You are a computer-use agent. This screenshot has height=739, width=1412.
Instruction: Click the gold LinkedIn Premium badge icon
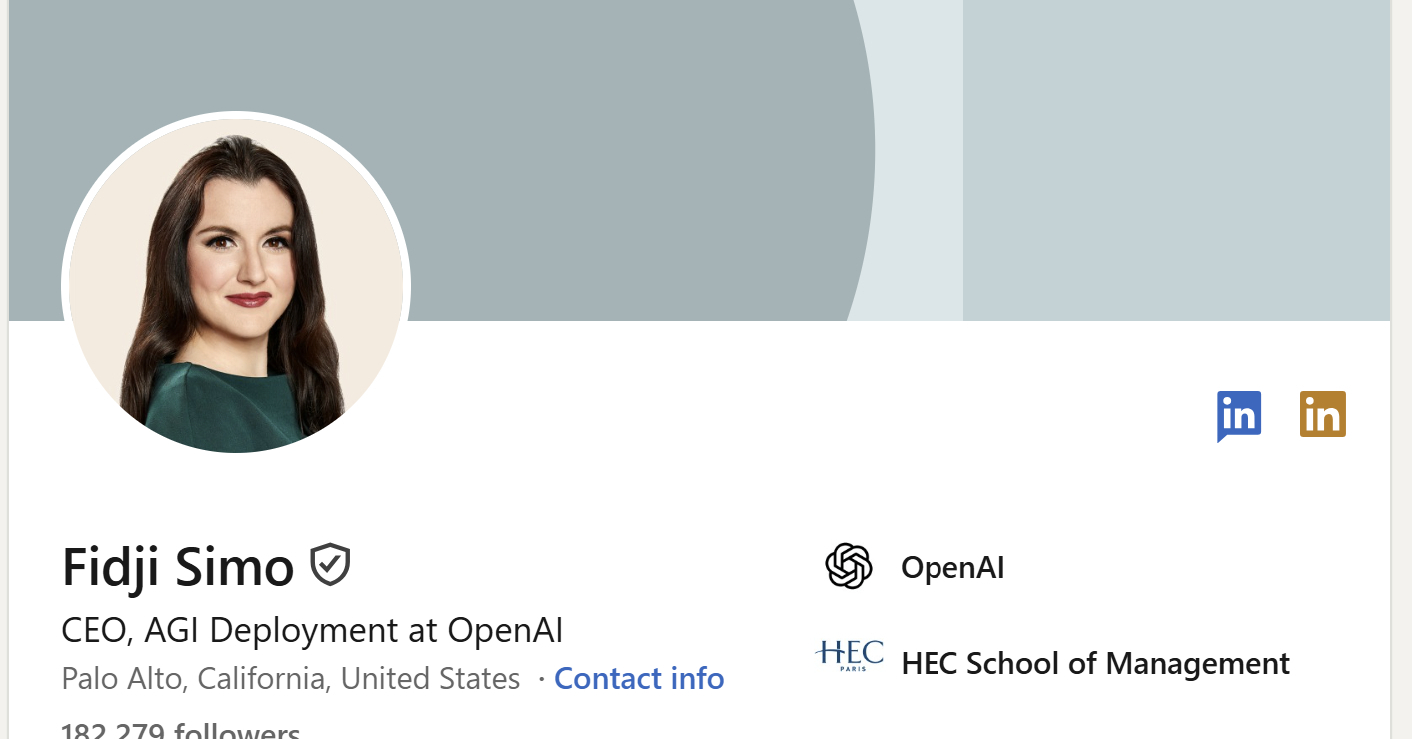[1323, 413]
